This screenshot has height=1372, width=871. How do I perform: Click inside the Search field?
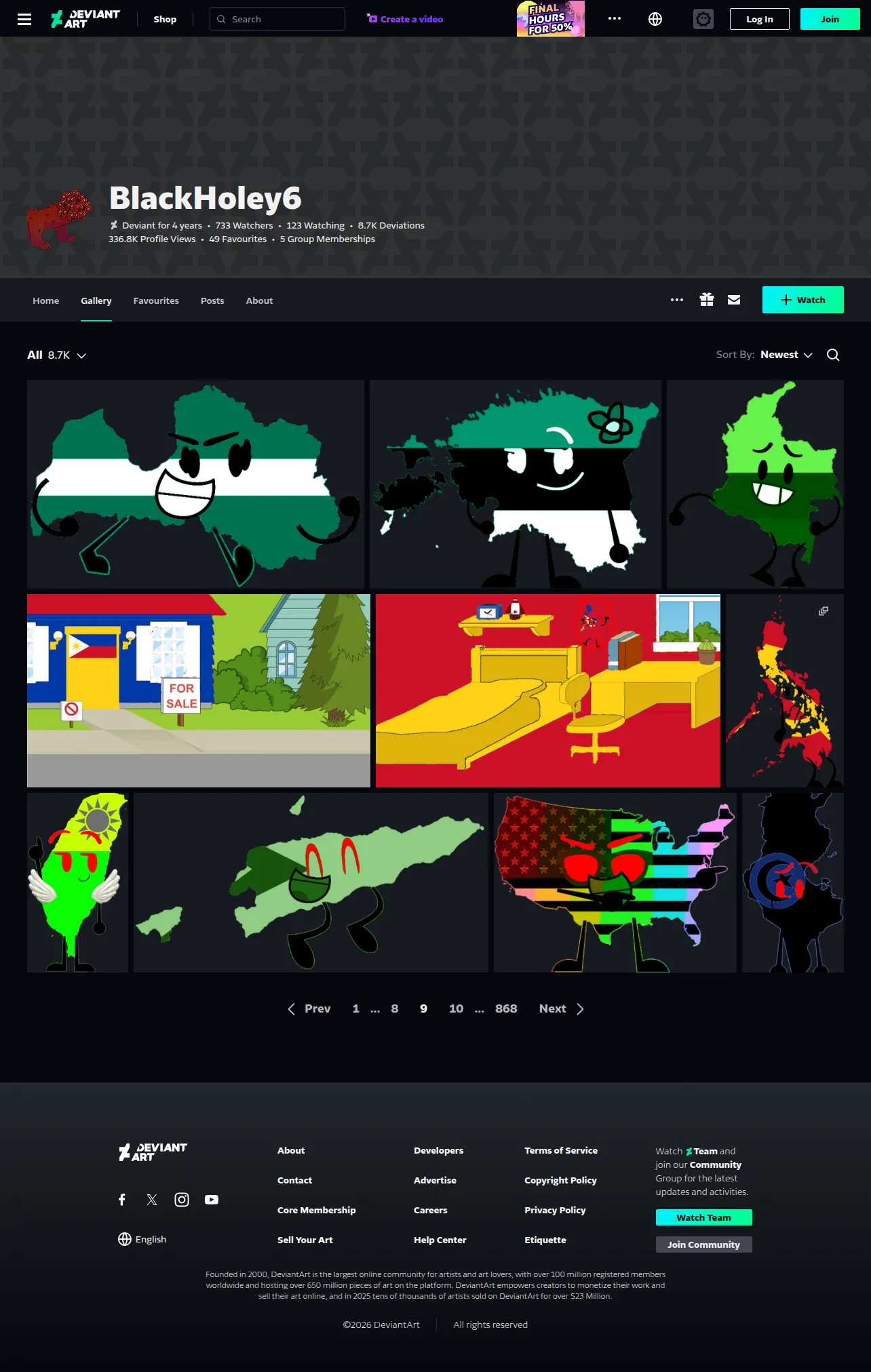point(277,19)
